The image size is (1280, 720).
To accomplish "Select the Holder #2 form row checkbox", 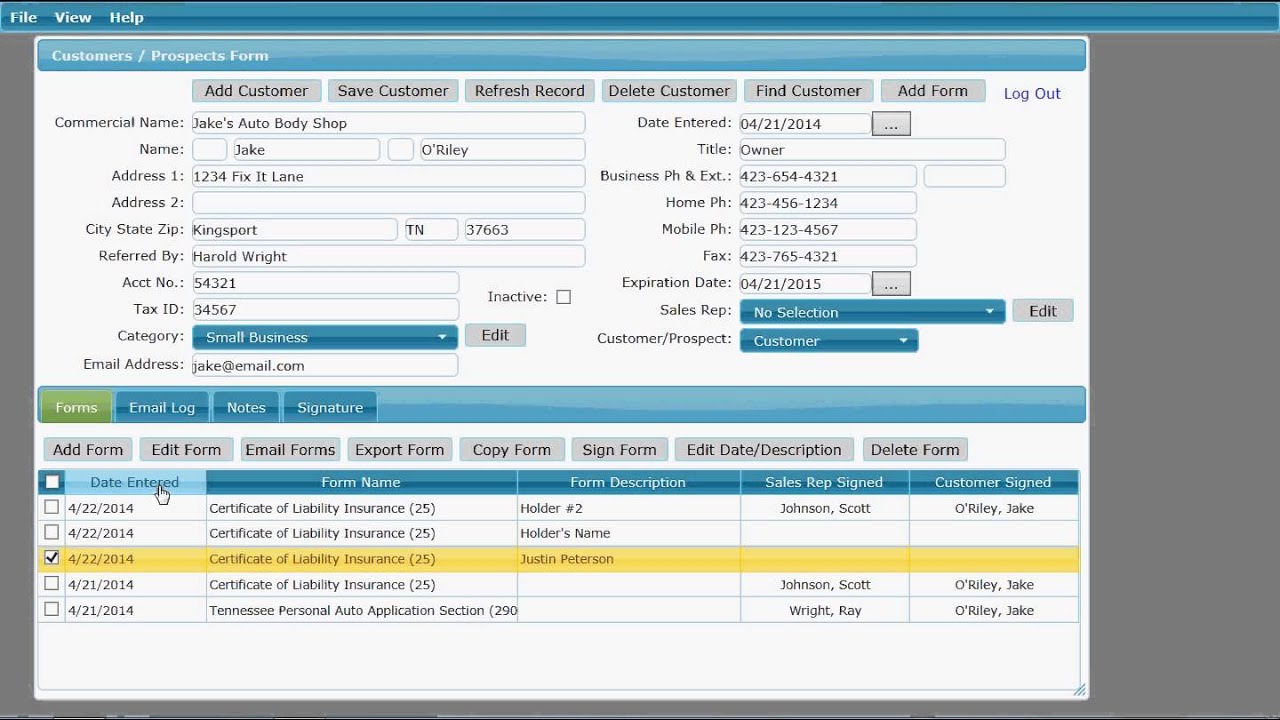I will tap(52, 507).
